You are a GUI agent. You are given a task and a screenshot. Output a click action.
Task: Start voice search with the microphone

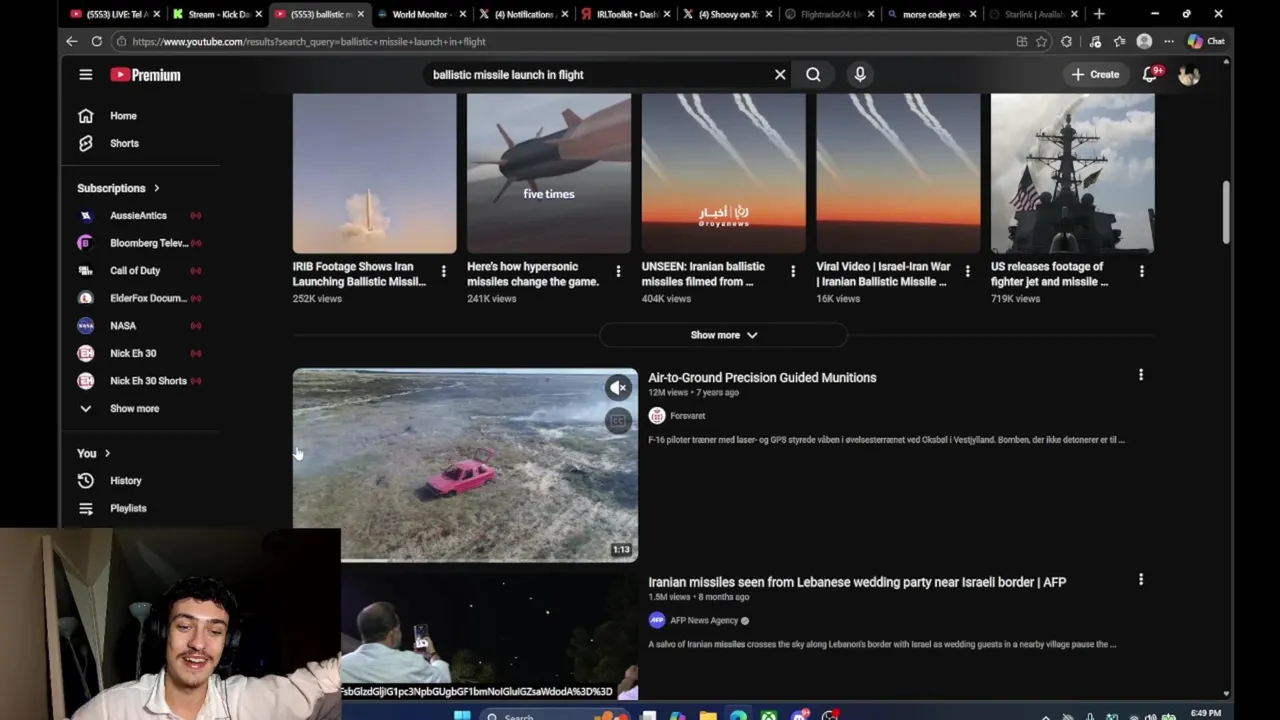pyautogui.click(x=860, y=74)
